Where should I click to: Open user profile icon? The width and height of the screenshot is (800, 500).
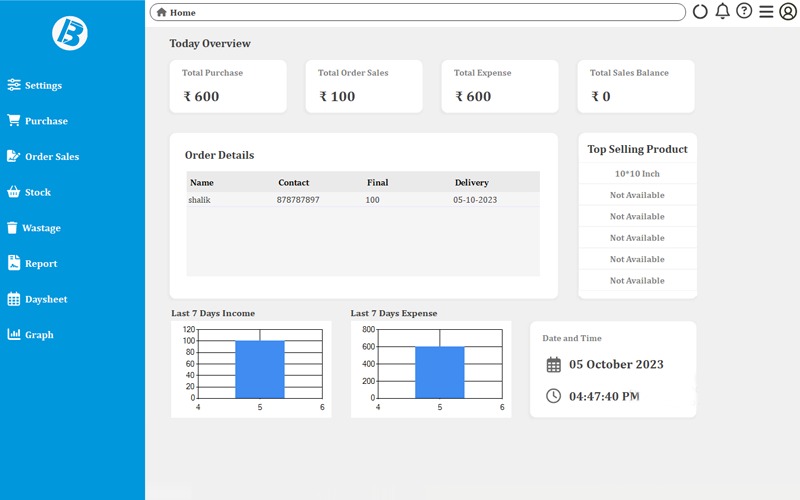click(x=788, y=11)
